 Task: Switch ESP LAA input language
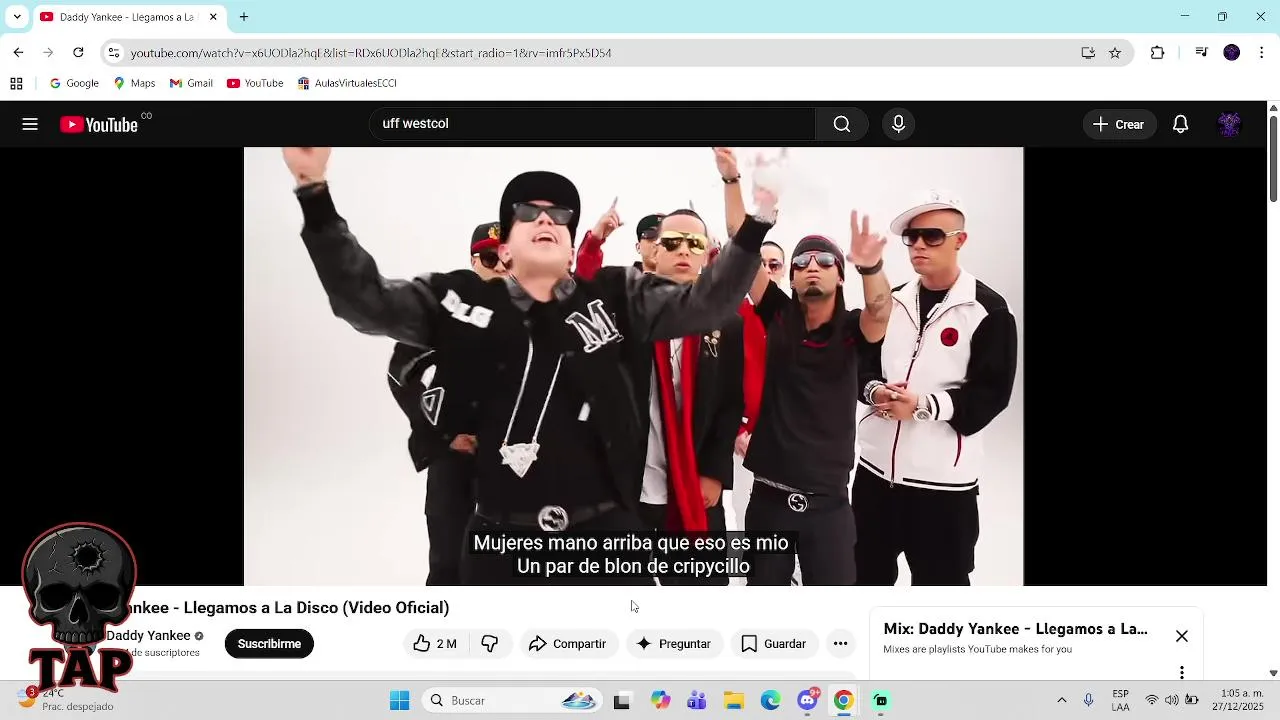point(1121,700)
